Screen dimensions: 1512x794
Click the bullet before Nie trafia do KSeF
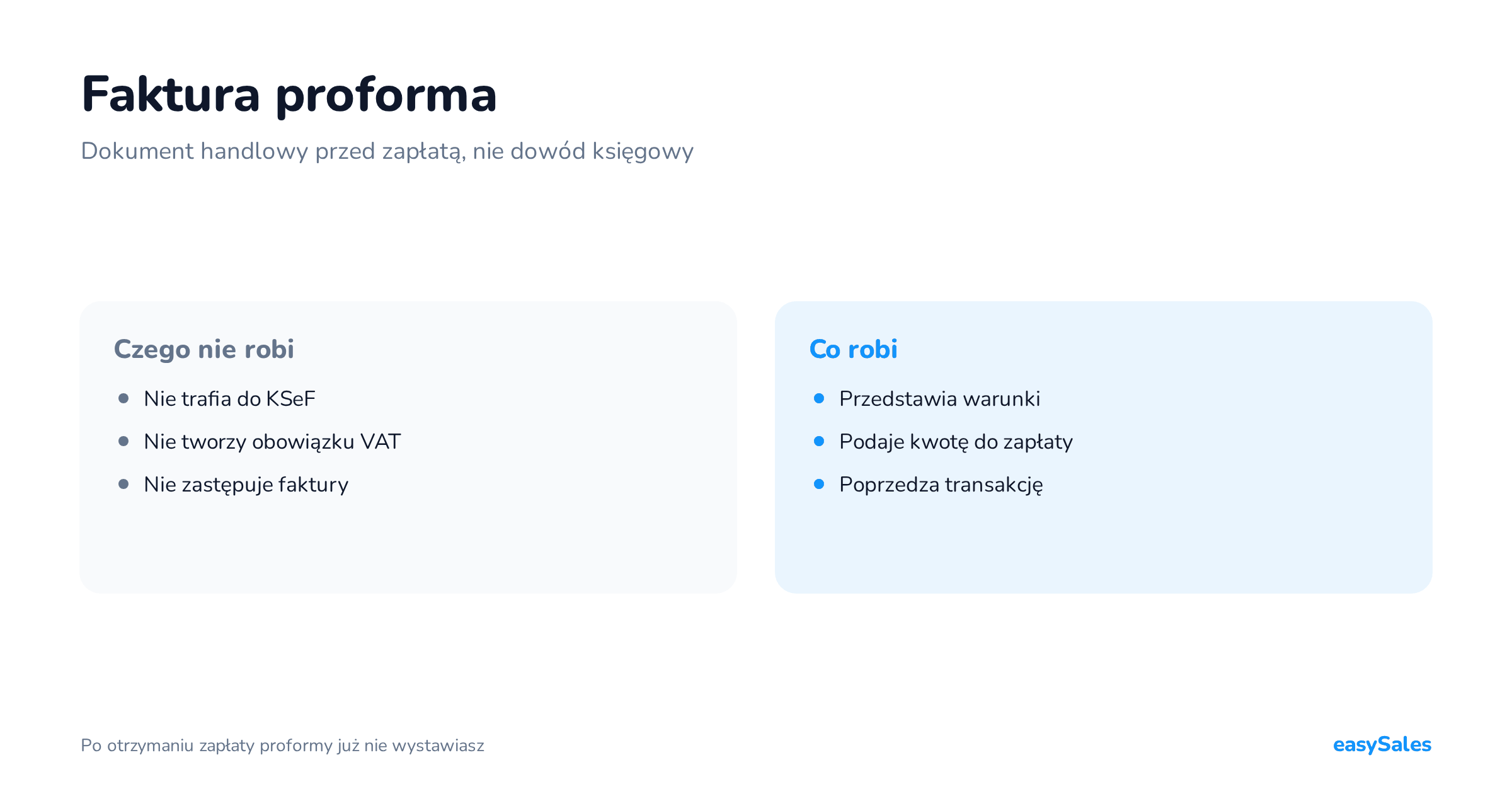pos(123,398)
